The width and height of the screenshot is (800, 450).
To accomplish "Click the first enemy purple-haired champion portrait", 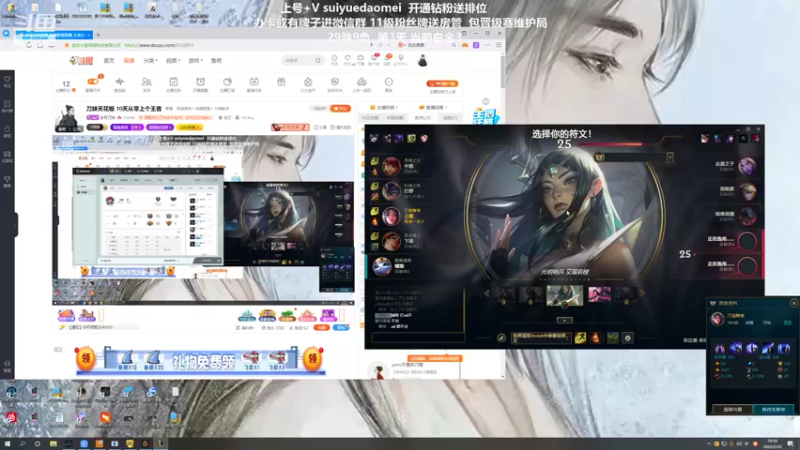I will [747, 166].
